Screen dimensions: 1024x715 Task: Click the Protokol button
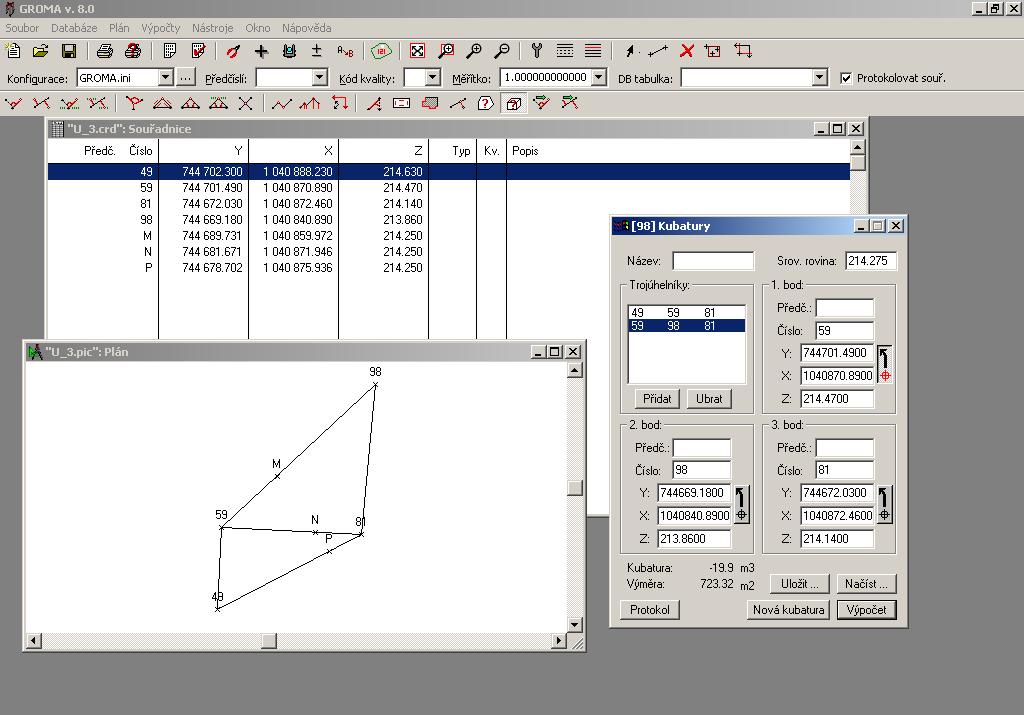650,610
